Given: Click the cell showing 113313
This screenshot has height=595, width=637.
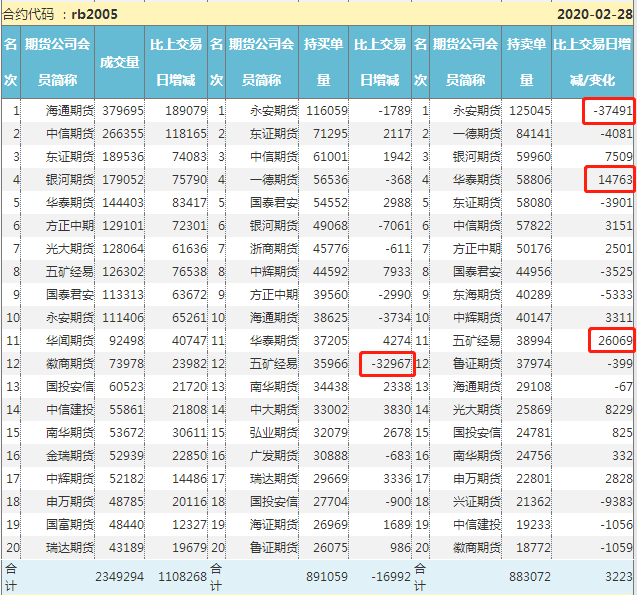Looking at the screenshot, I should click(123, 294).
